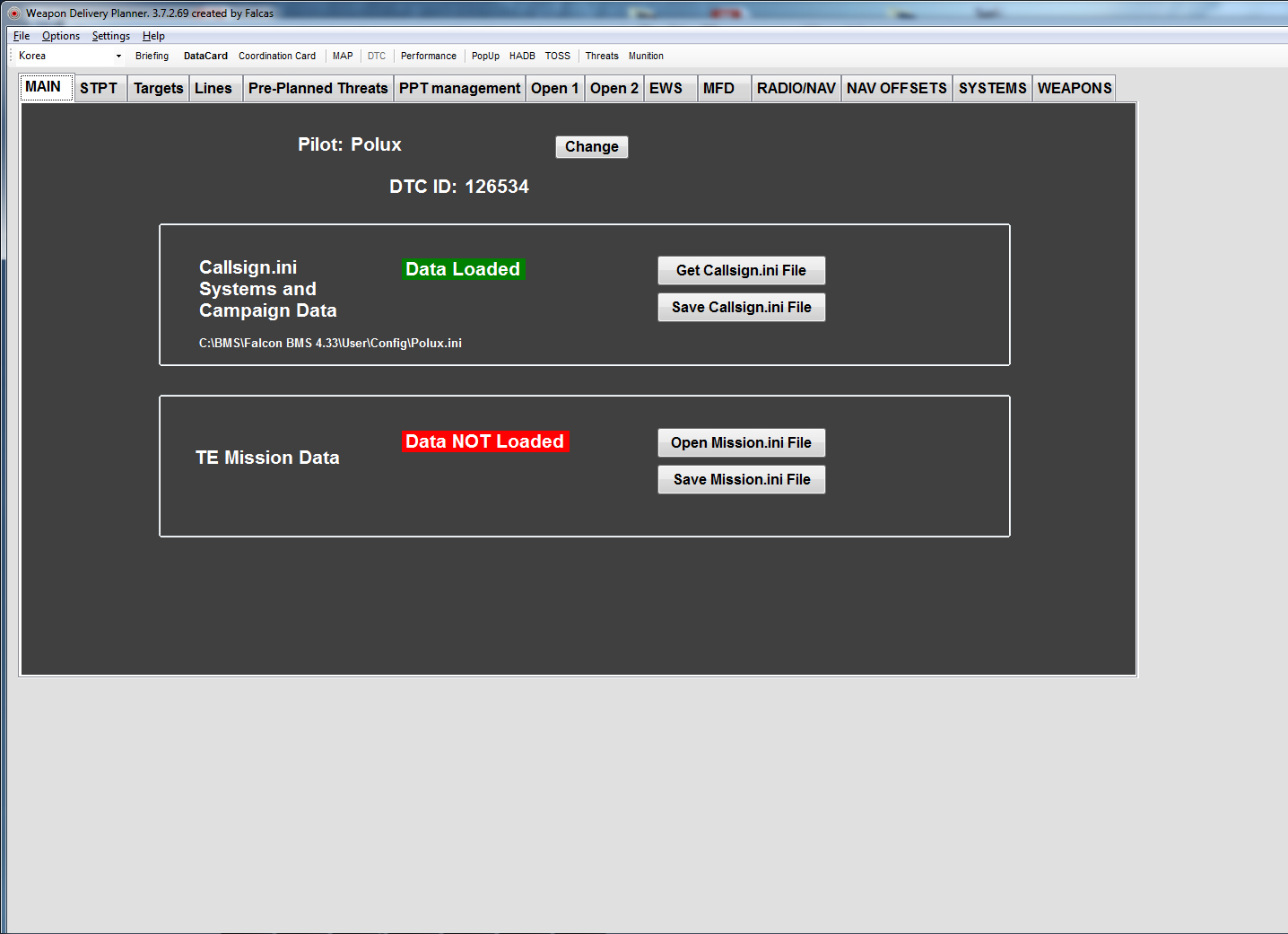
Task: Open the MAP toolbar item
Action: (343, 56)
